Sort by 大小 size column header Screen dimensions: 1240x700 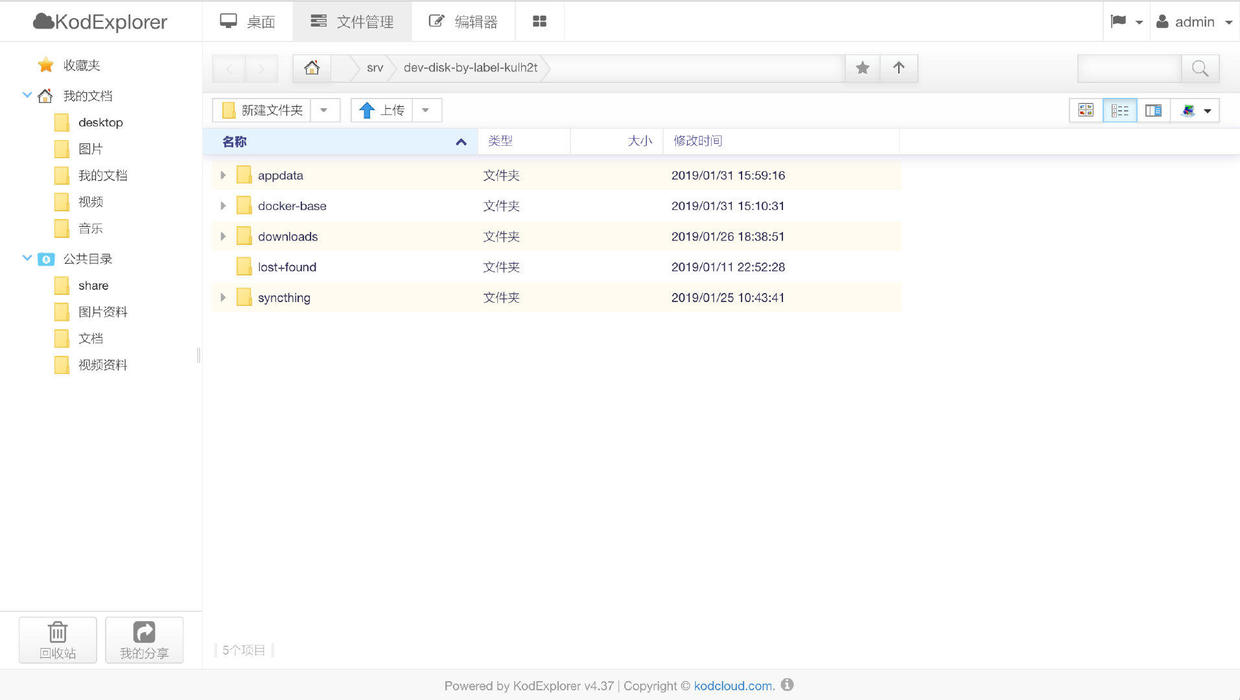616,141
